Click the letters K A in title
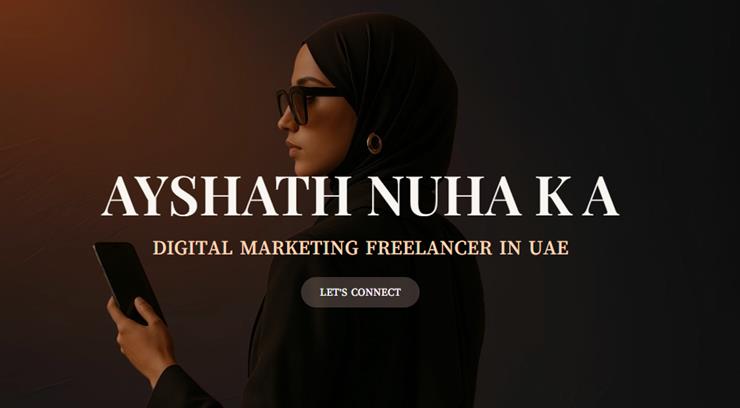Viewport: 740px width, 408px height. pos(577,196)
